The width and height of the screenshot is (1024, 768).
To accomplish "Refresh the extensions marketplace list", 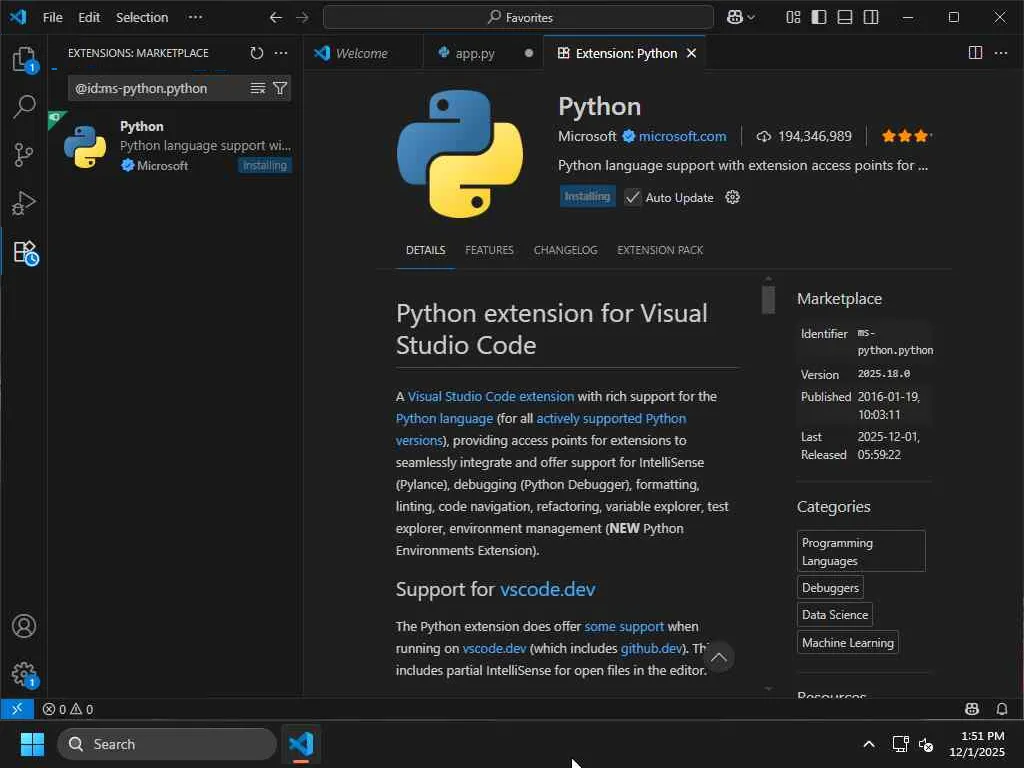I will click(257, 53).
